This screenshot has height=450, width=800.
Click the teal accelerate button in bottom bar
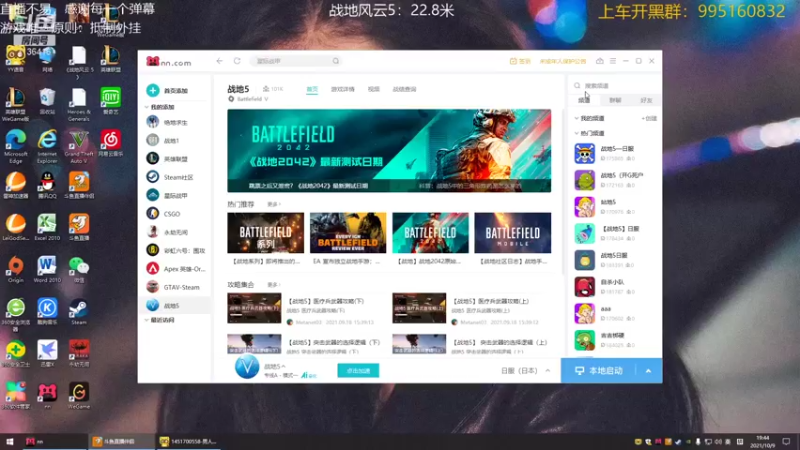pyautogui.click(x=358, y=371)
